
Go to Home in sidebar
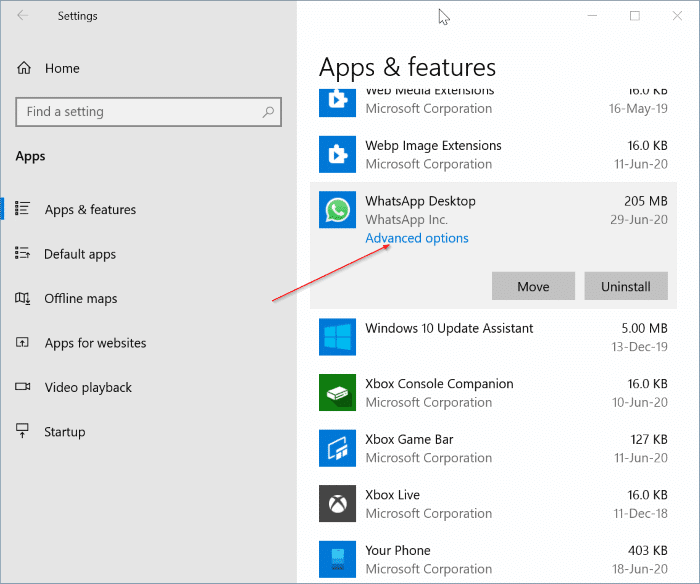click(x=62, y=68)
